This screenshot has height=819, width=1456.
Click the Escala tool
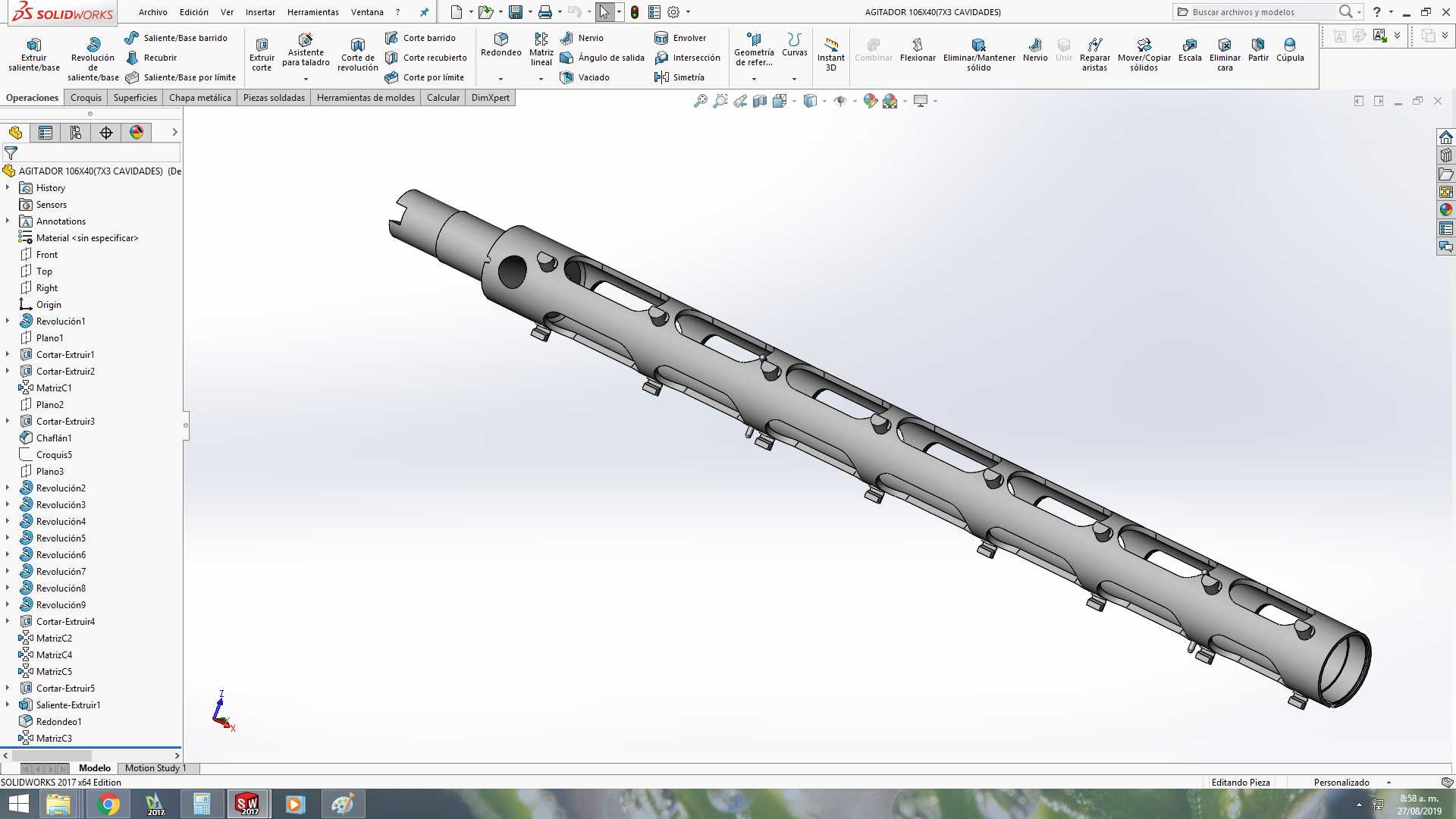1190,50
